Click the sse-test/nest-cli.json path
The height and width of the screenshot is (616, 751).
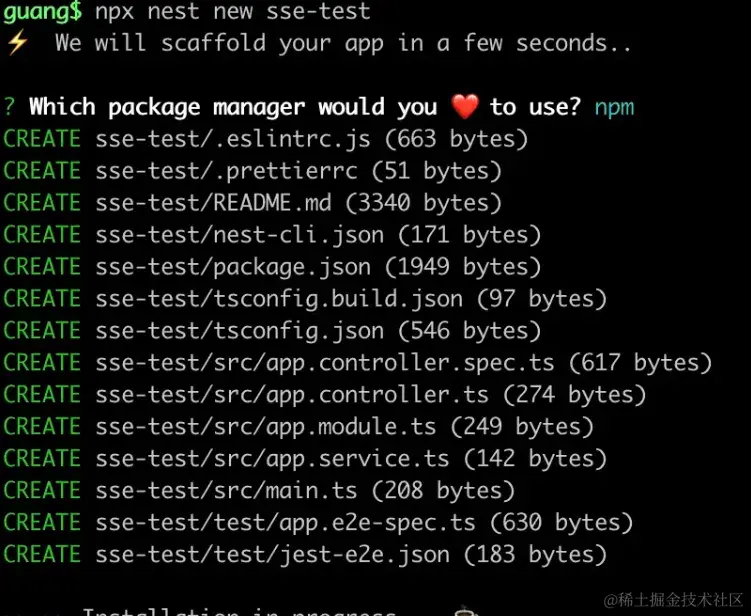click(x=239, y=235)
